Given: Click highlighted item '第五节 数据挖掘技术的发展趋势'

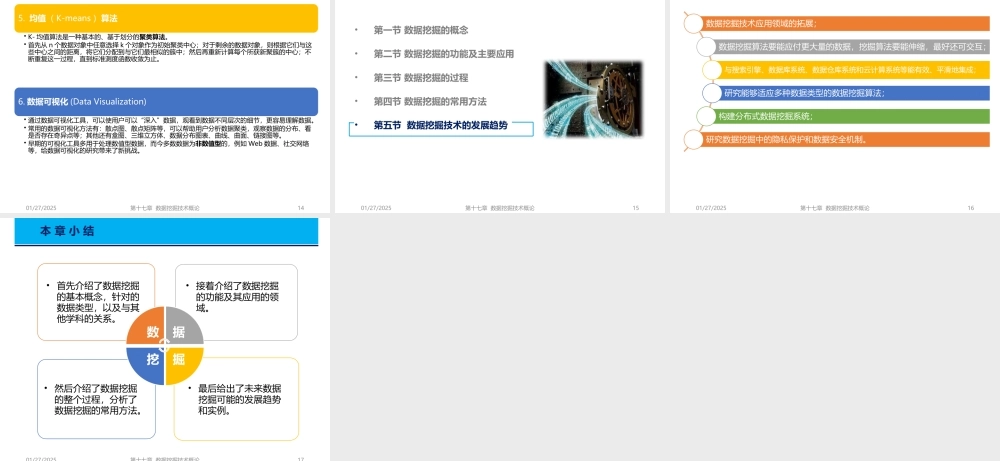Looking at the screenshot, I should [441, 126].
